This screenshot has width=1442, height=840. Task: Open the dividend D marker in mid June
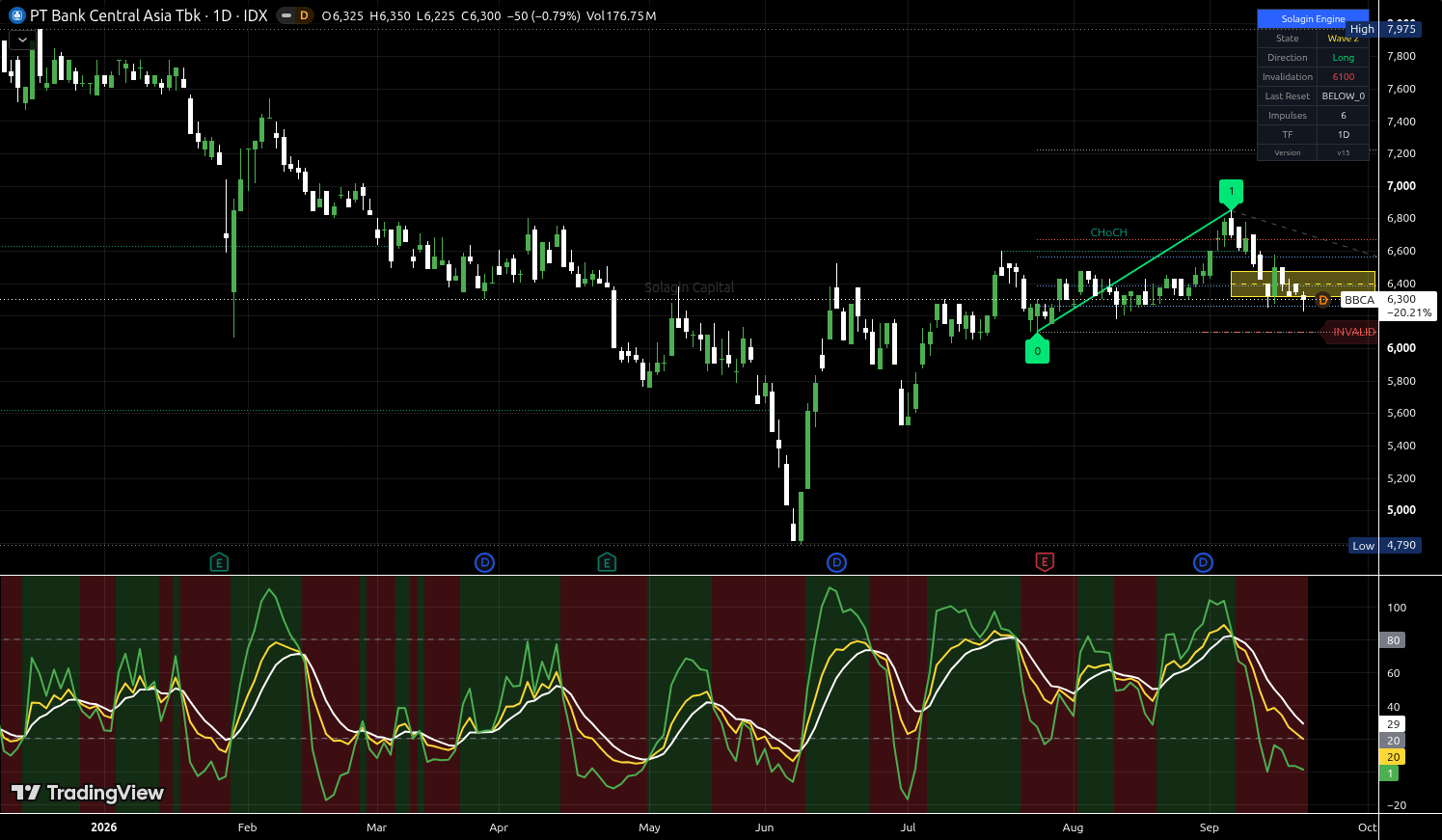pos(836,562)
